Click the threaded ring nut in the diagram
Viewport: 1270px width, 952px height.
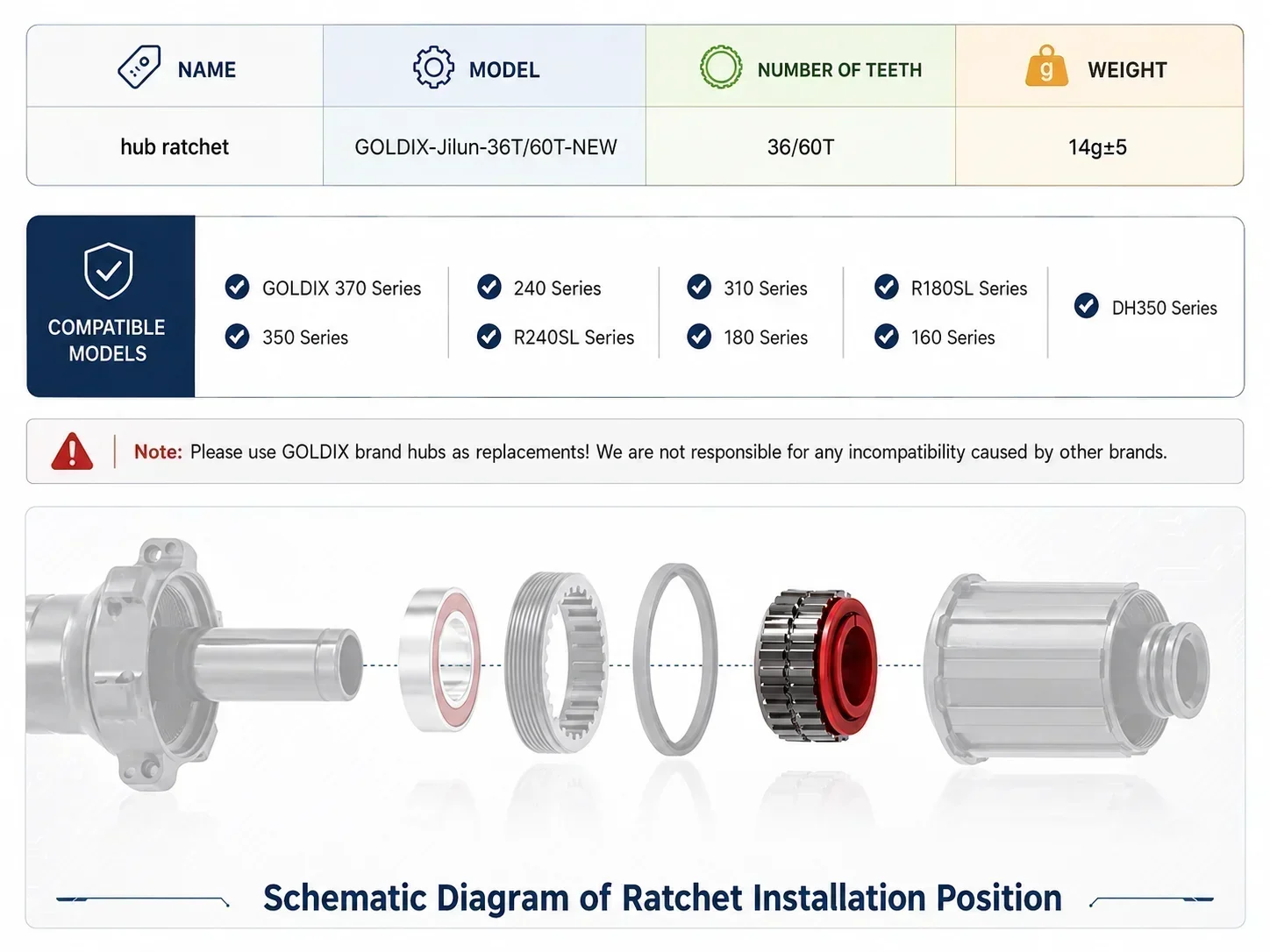click(x=557, y=662)
